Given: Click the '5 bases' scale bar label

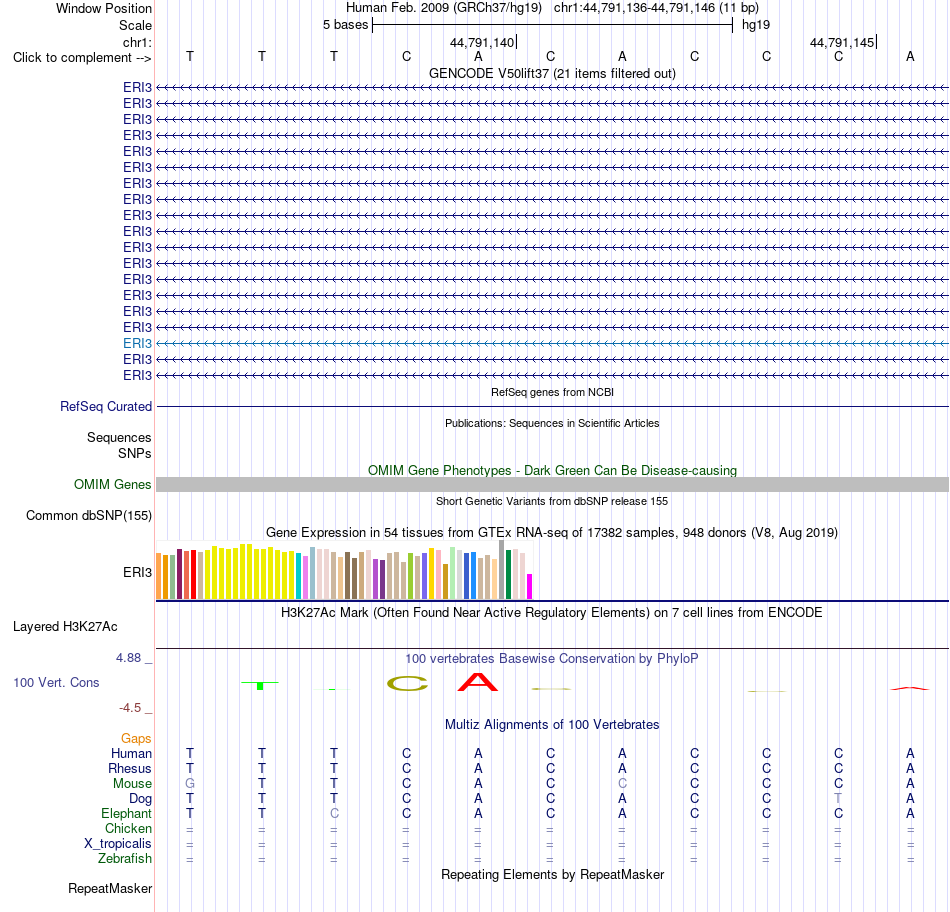Looking at the screenshot, I should coord(345,25).
